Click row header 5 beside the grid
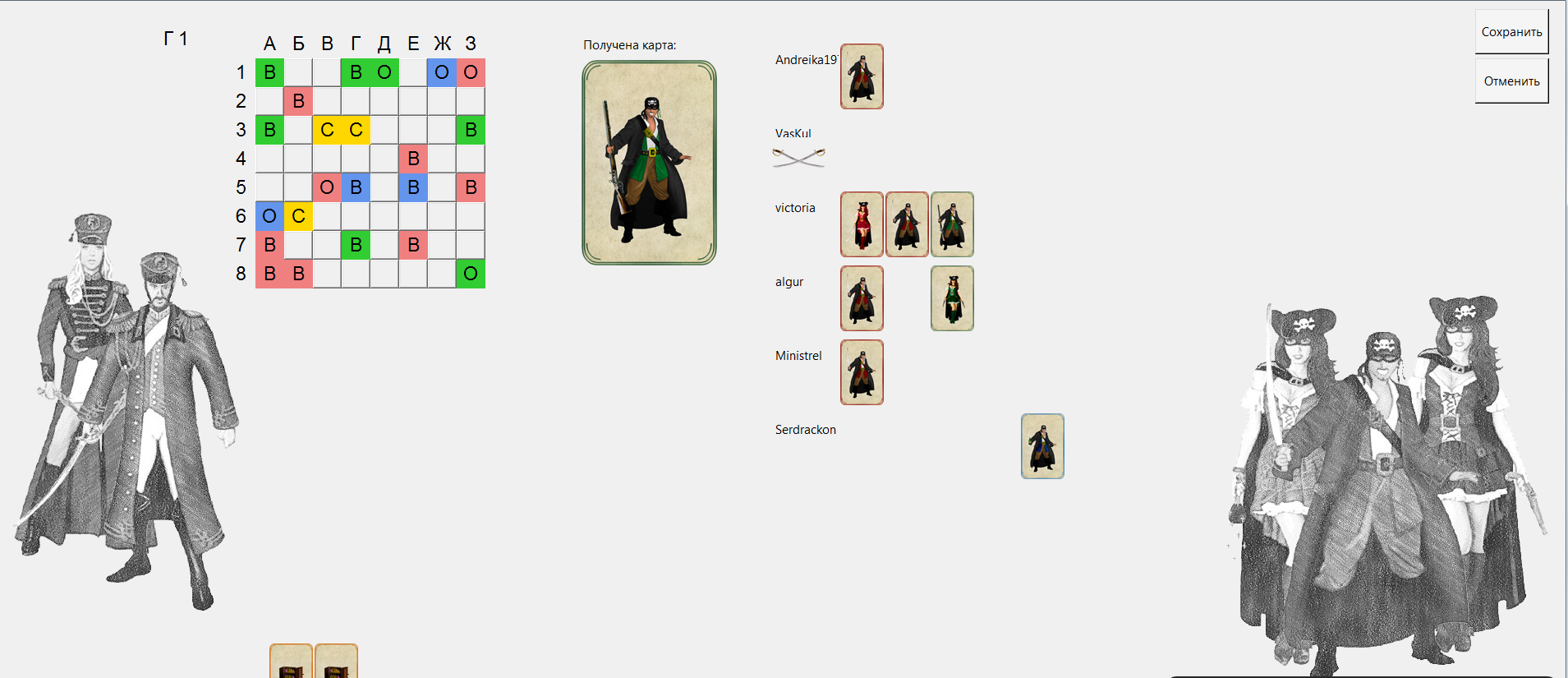Image resolution: width=1568 pixels, height=678 pixels. pyautogui.click(x=241, y=187)
